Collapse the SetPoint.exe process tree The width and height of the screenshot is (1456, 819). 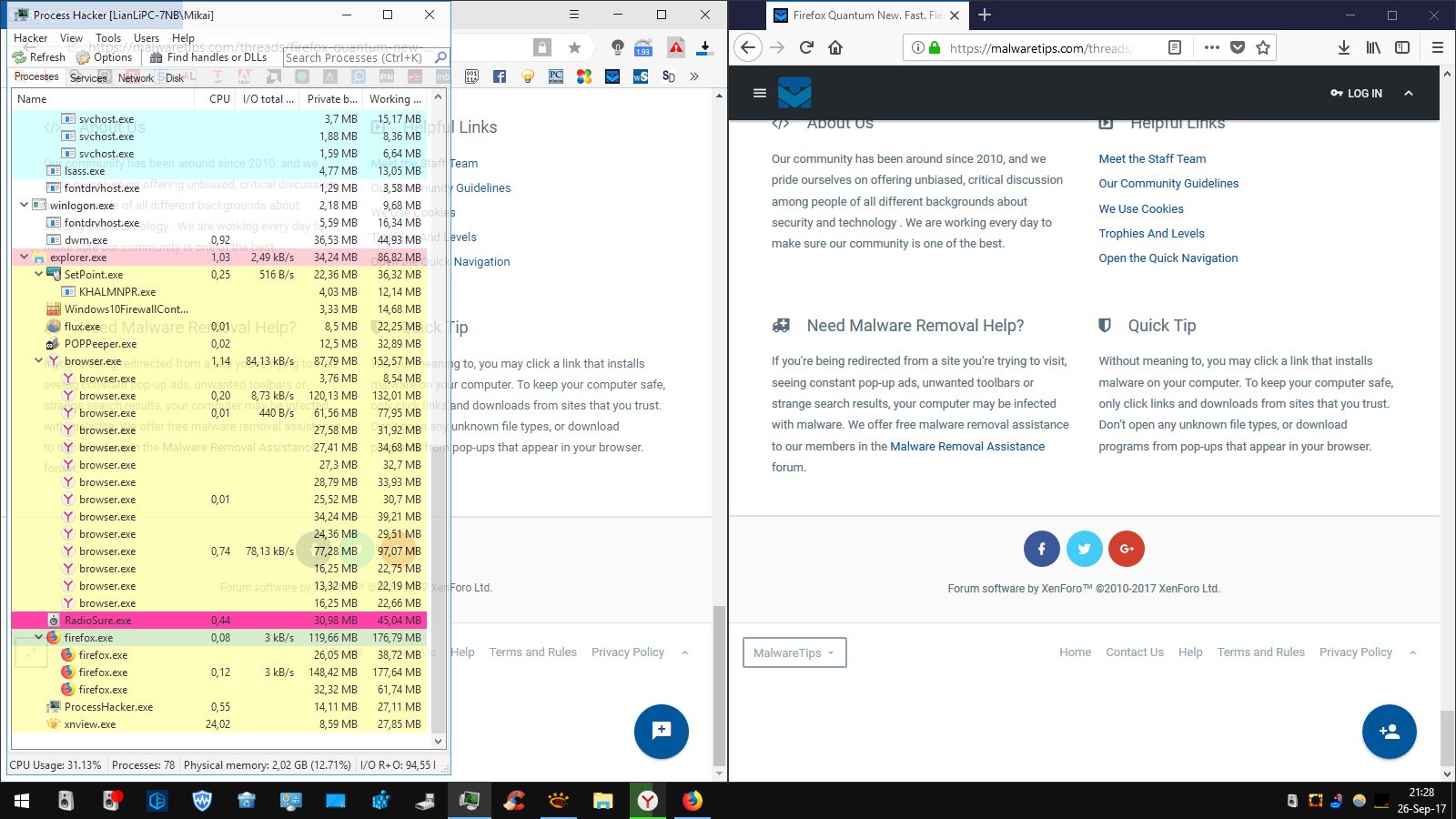[x=38, y=275]
